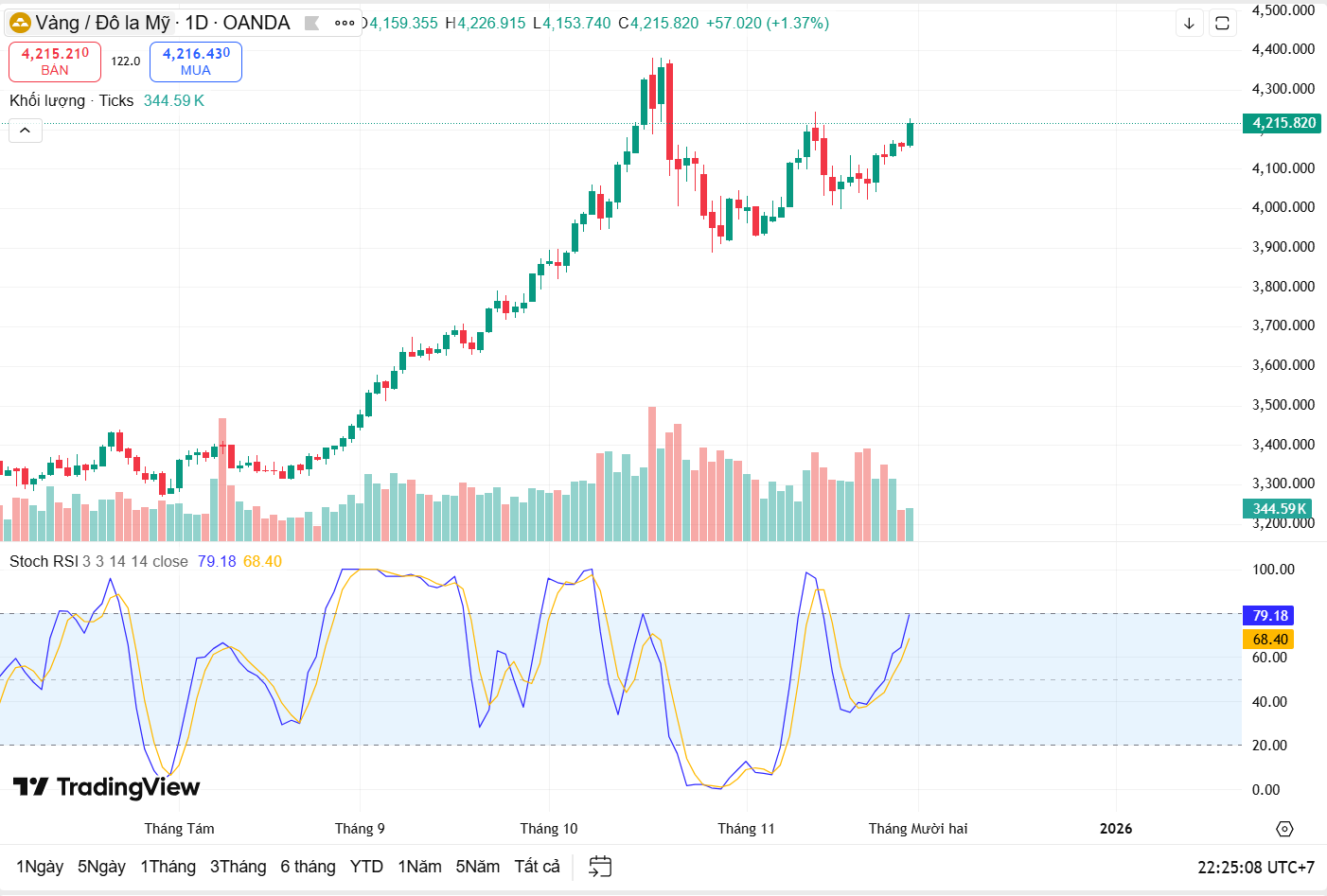The width and height of the screenshot is (1327, 896).
Task: Show all data with Tất cả
Action: pos(537,867)
